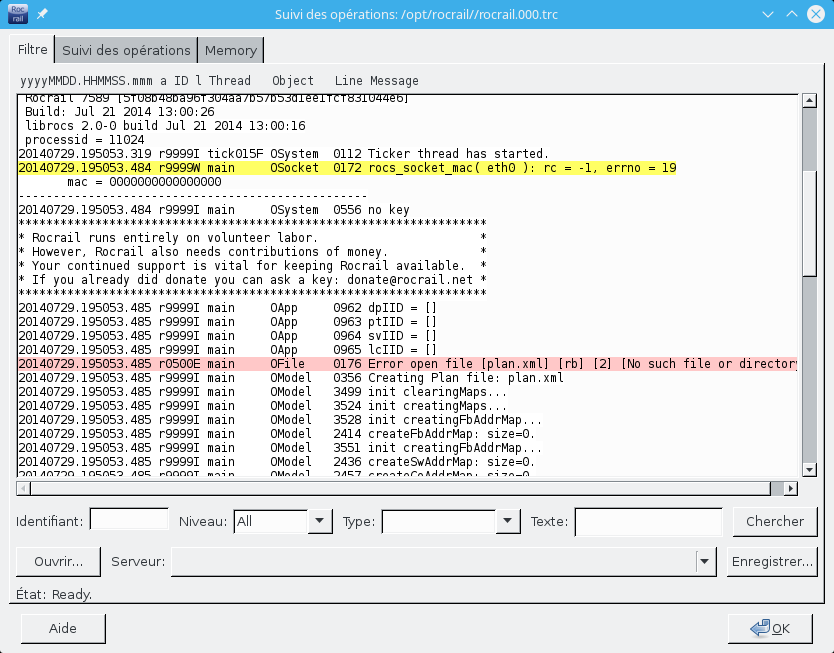Screen dimensions: 834x653
Task: Open the Suivi des opérations tab
Action: click(x=126, y=50)
